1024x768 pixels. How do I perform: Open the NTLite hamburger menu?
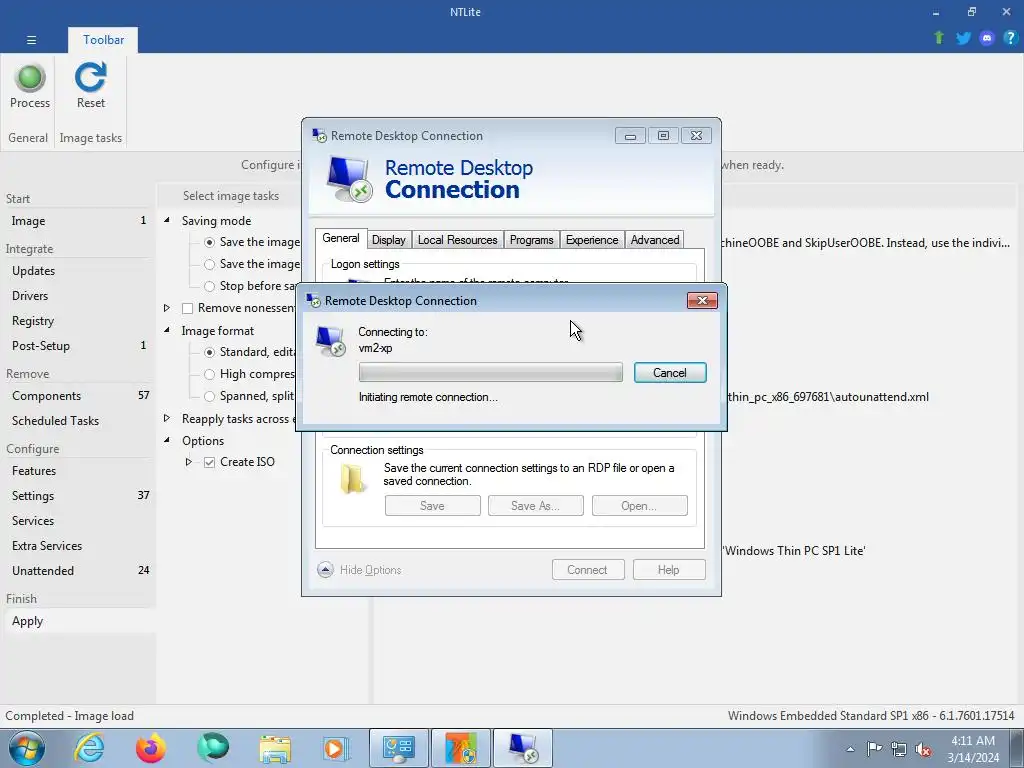tap(31, 40)
